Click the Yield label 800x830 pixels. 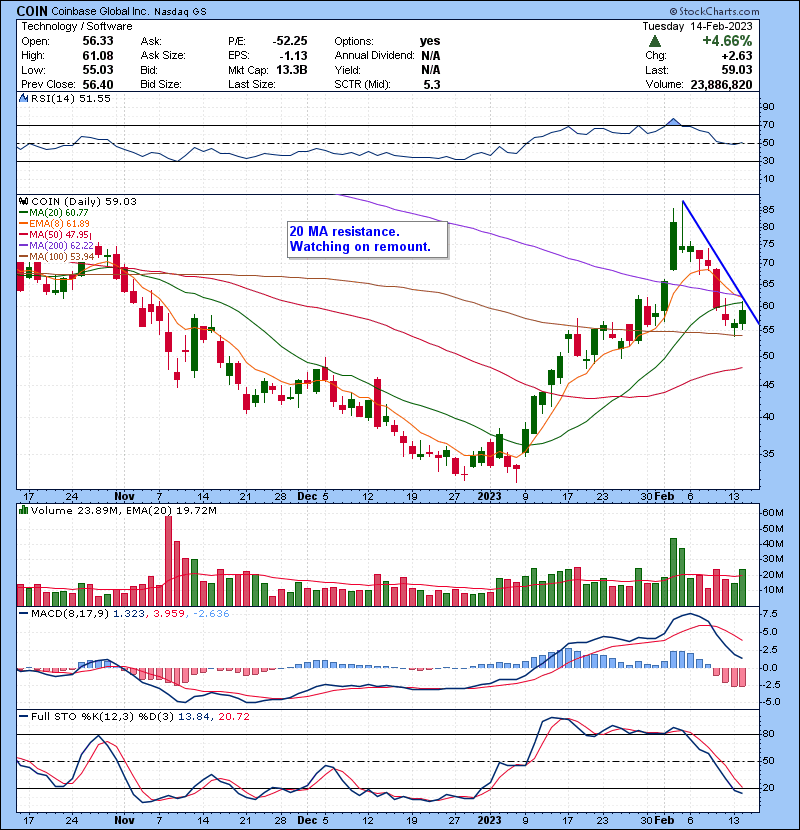click(347, 70)
